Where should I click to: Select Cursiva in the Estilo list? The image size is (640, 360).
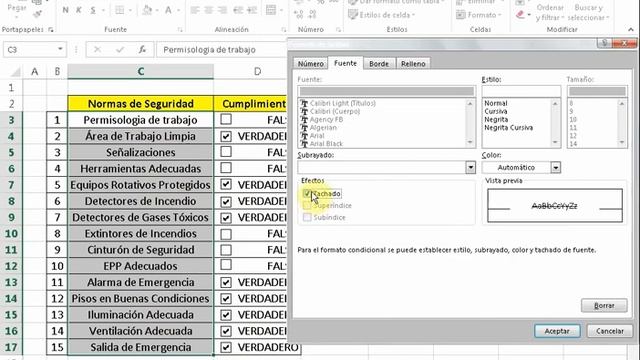(496, 111)
